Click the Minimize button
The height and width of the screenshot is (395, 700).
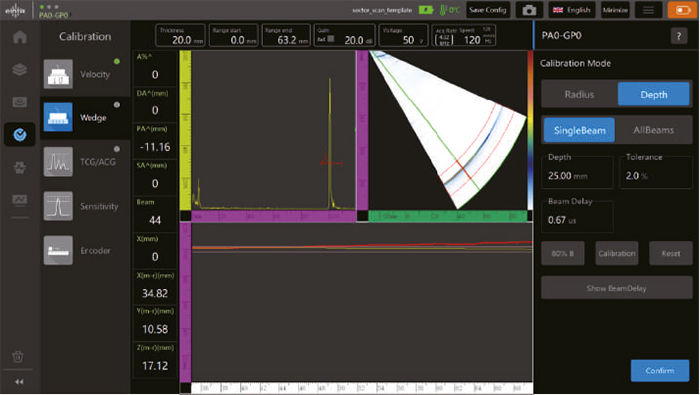click(615, 10)
